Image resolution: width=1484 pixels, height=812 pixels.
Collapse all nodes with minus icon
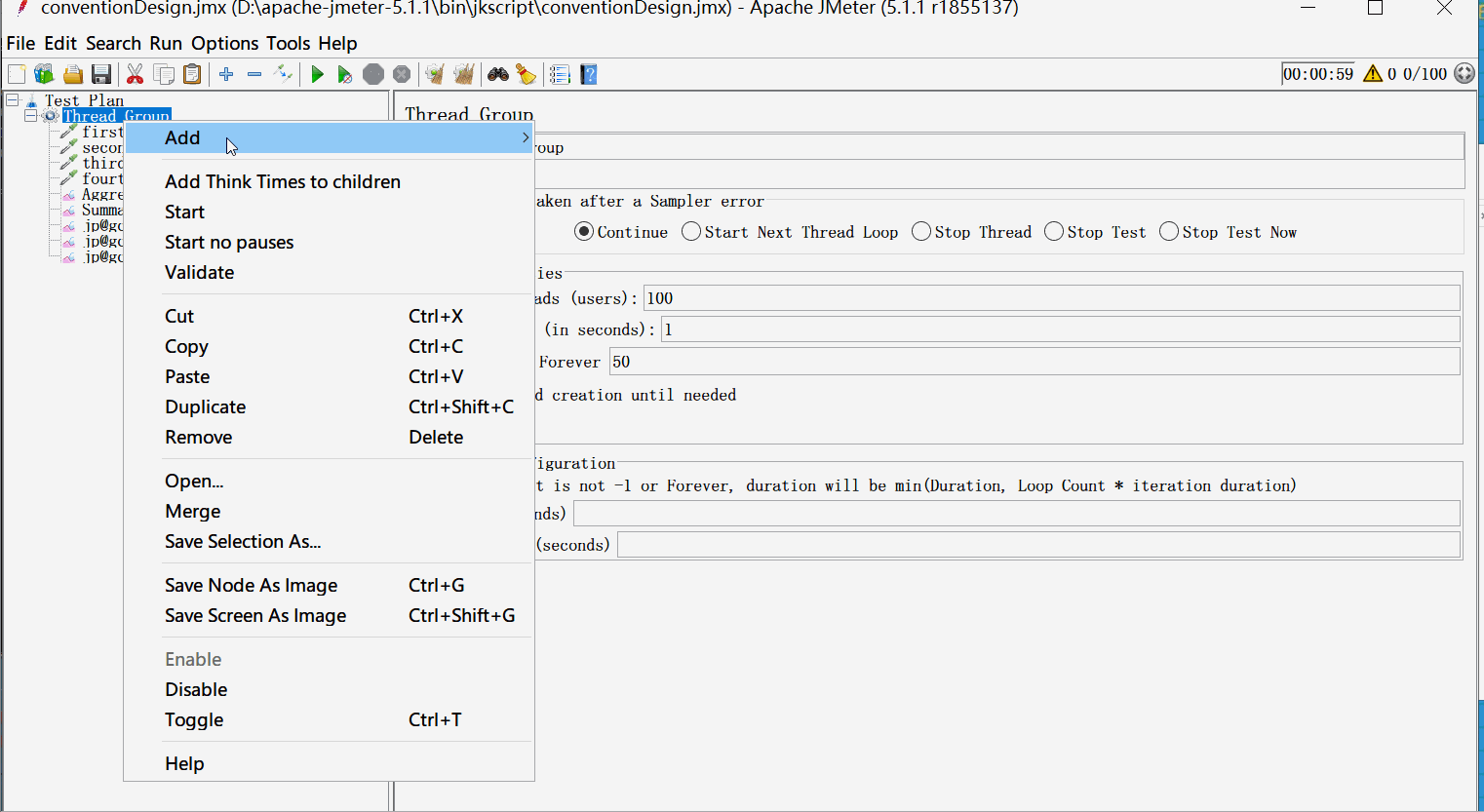pos(254,74)
